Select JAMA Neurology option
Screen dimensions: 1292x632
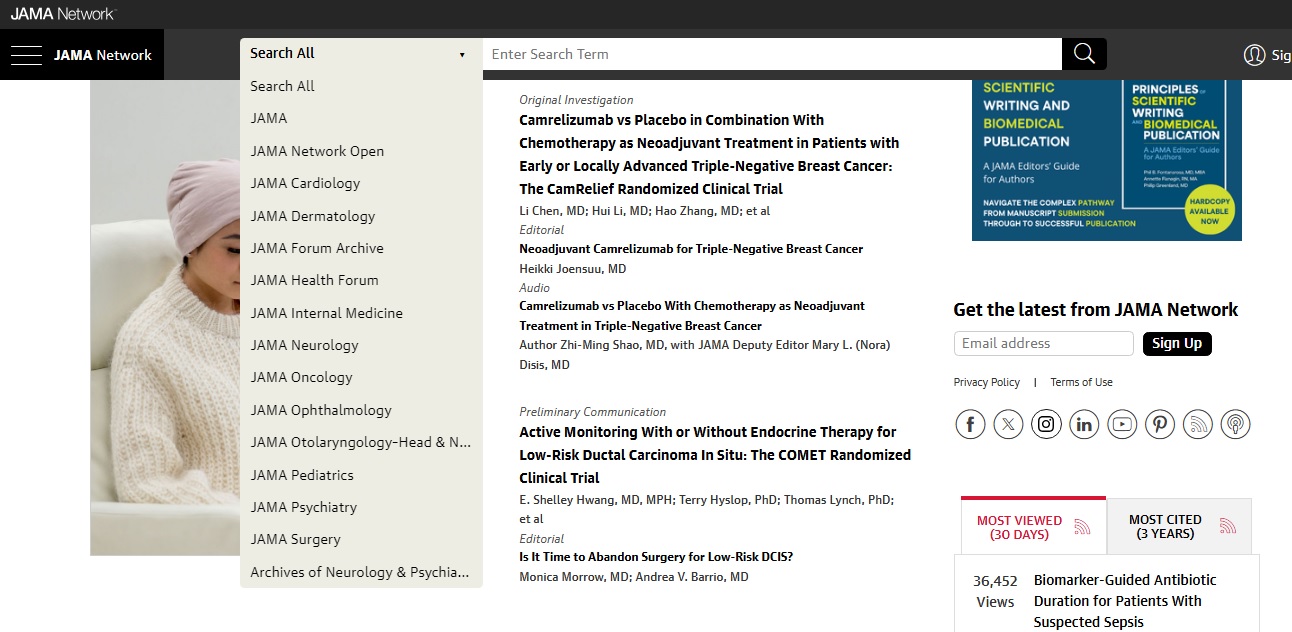click(361, 345)
